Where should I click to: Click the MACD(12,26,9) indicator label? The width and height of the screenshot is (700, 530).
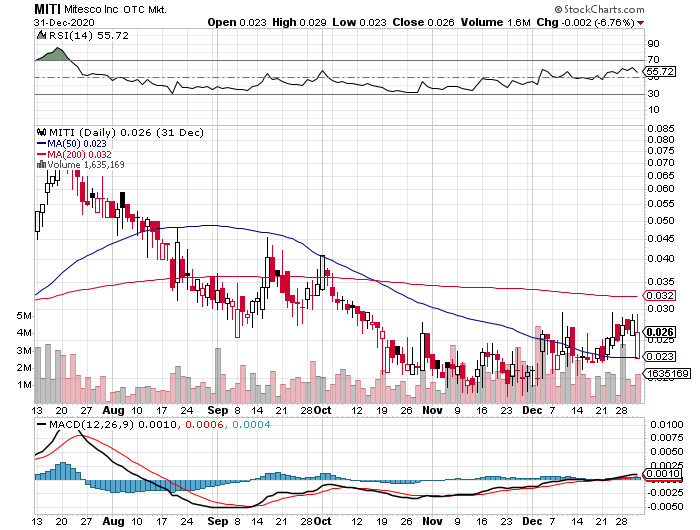92,425
